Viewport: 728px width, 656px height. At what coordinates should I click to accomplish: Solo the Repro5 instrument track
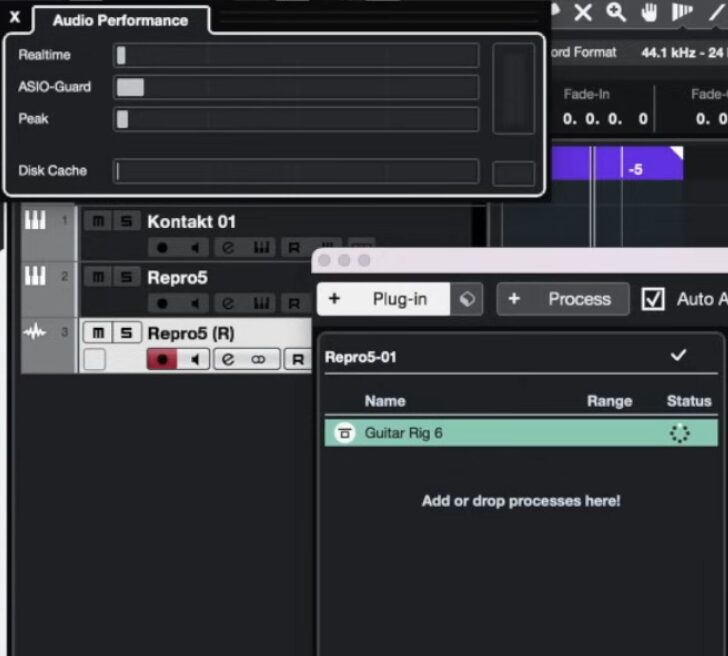coord(125,277)
